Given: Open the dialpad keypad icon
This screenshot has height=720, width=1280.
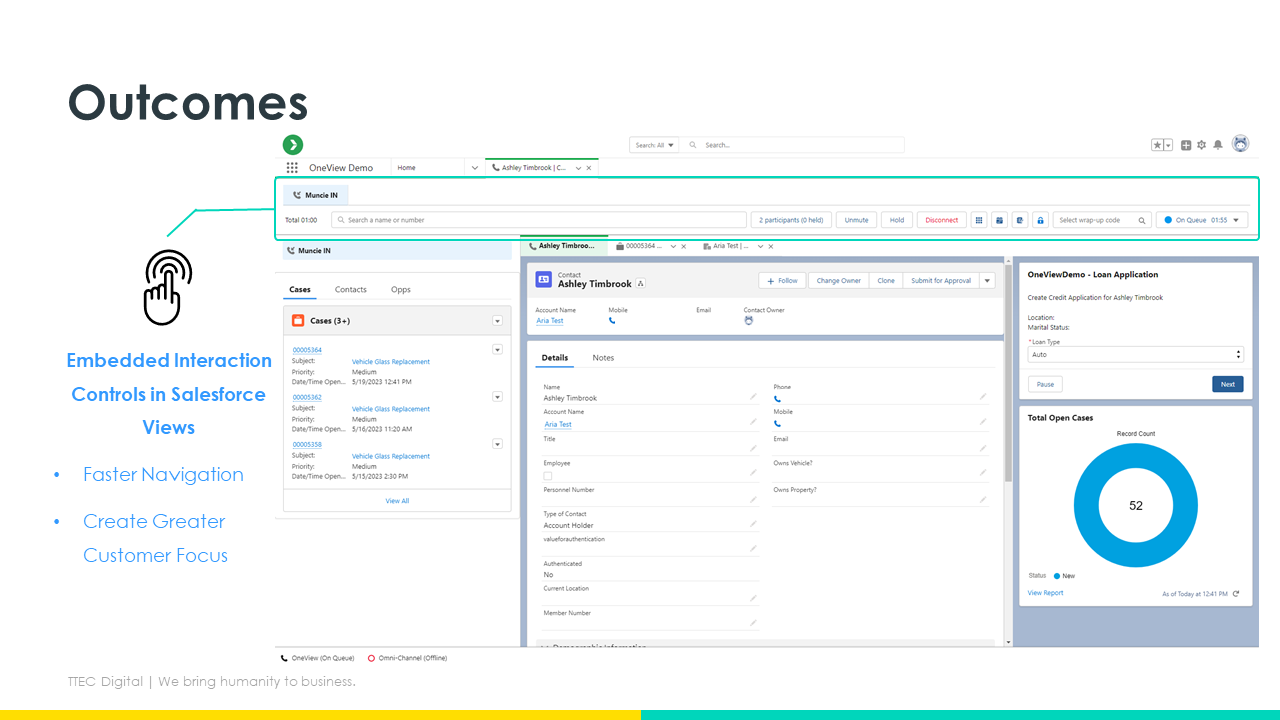Looking at the screenshot, I should [x=979, y=220].
